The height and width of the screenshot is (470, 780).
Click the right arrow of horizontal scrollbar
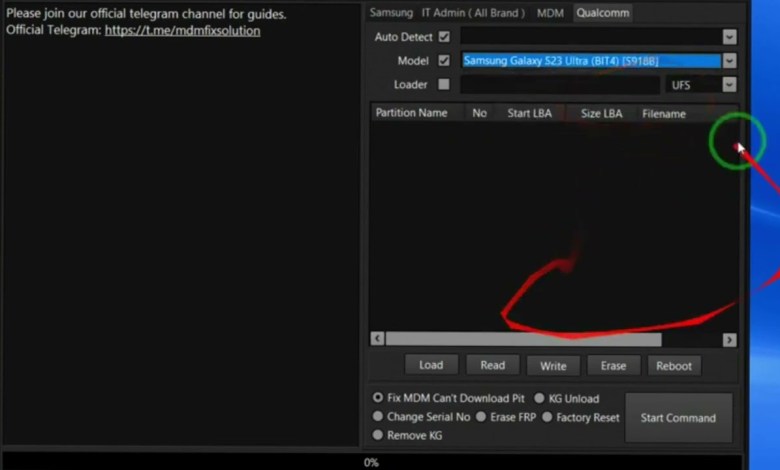coord(729,340)
